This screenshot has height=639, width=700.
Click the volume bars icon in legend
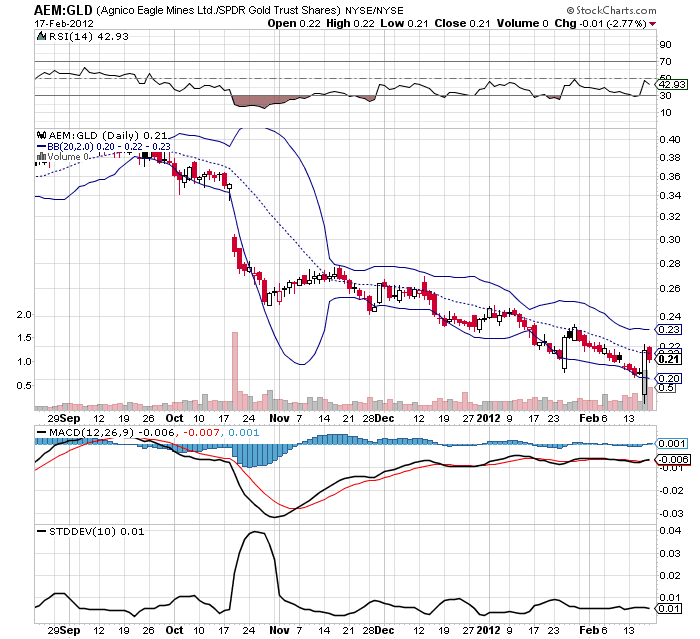pyautogui.click(x=41, y=156)
